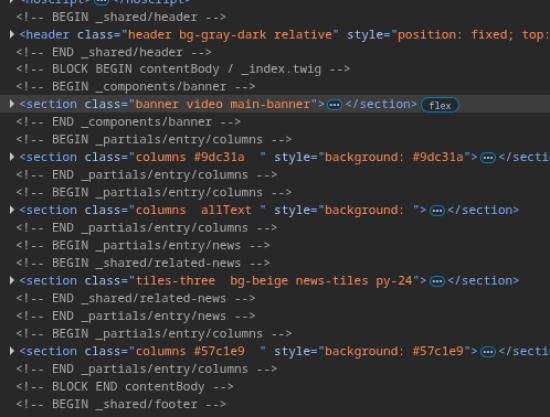Click the closing section tag after allText
This screenshot has width=550, height=417.
click(x=483, y=210)
